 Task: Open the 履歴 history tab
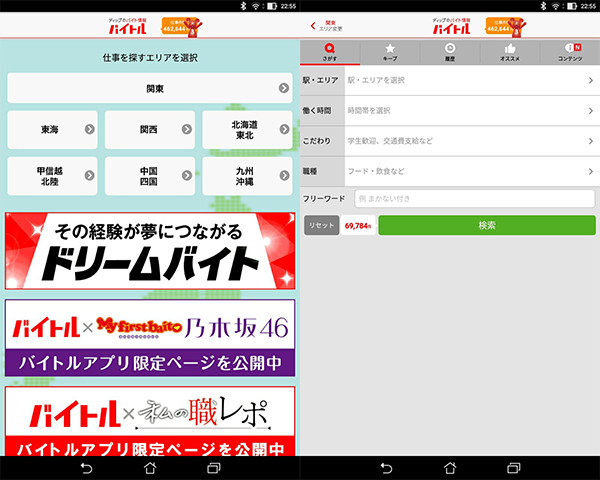tap(450, 52)
